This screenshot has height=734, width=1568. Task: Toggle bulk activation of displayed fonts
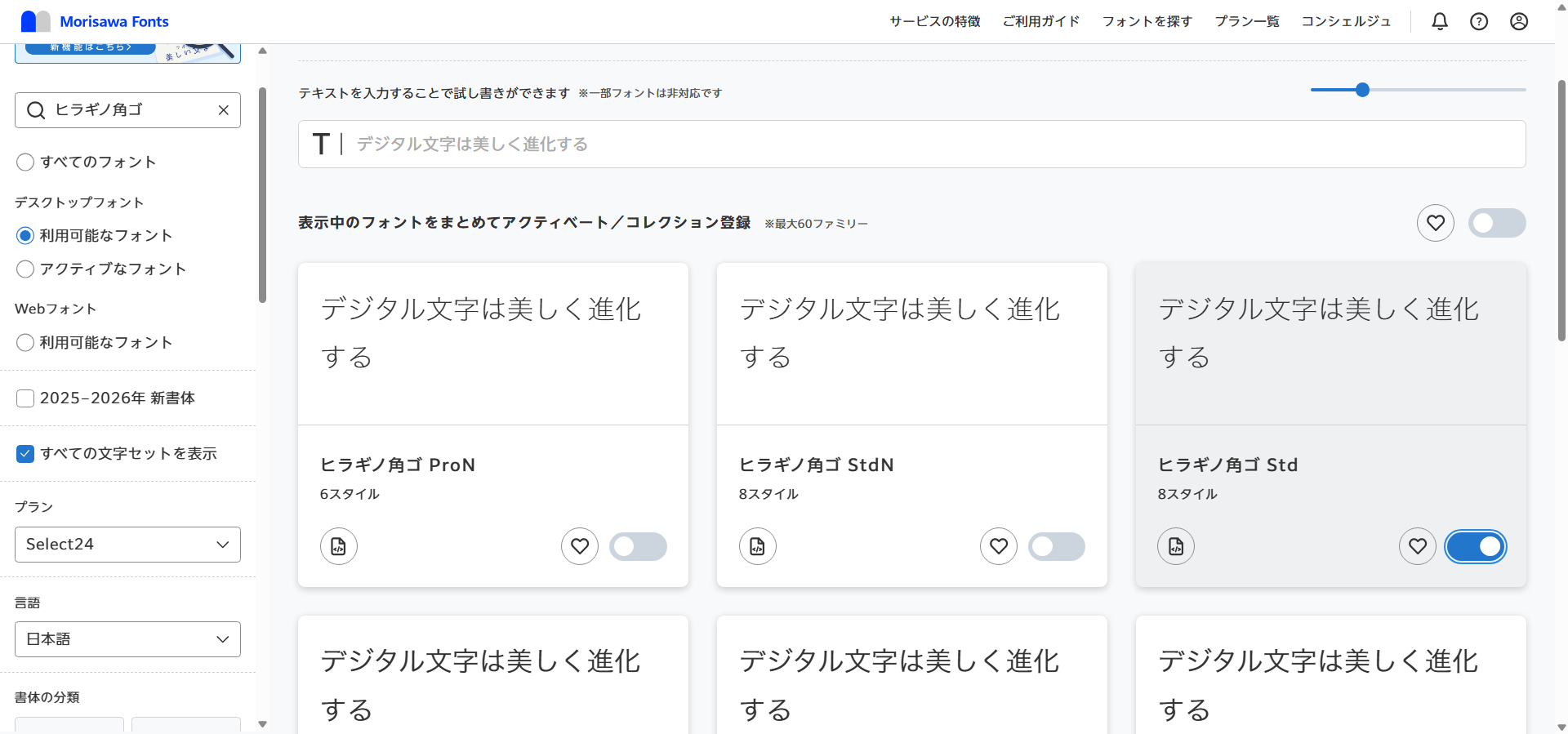pyautogui.click(x=1497, y=223)
